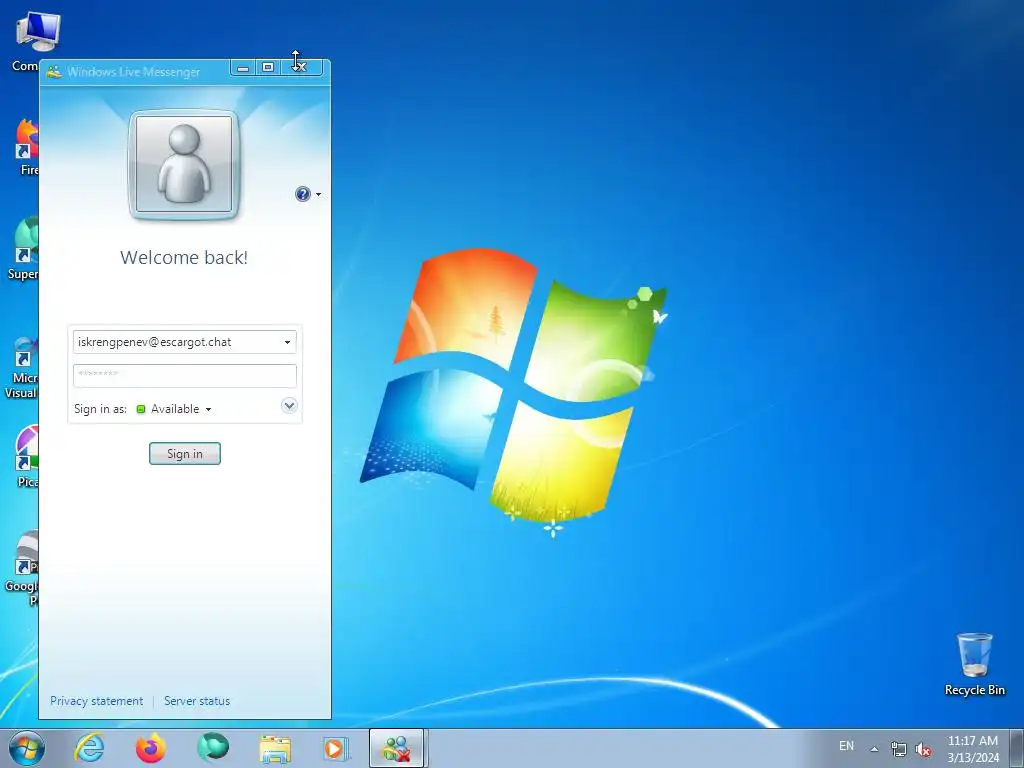Close the Windows Live Messenger window
The width and height of the screenshot is (1024, 768).
[302, 67]
